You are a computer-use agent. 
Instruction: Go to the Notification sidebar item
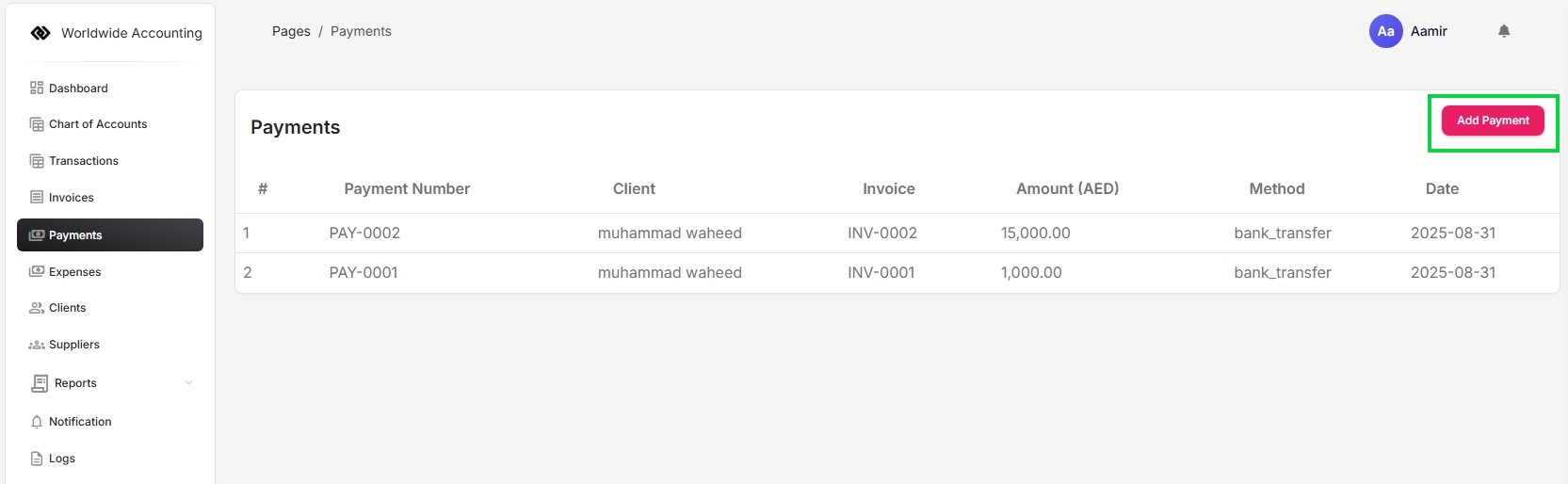tap(80, 422)
